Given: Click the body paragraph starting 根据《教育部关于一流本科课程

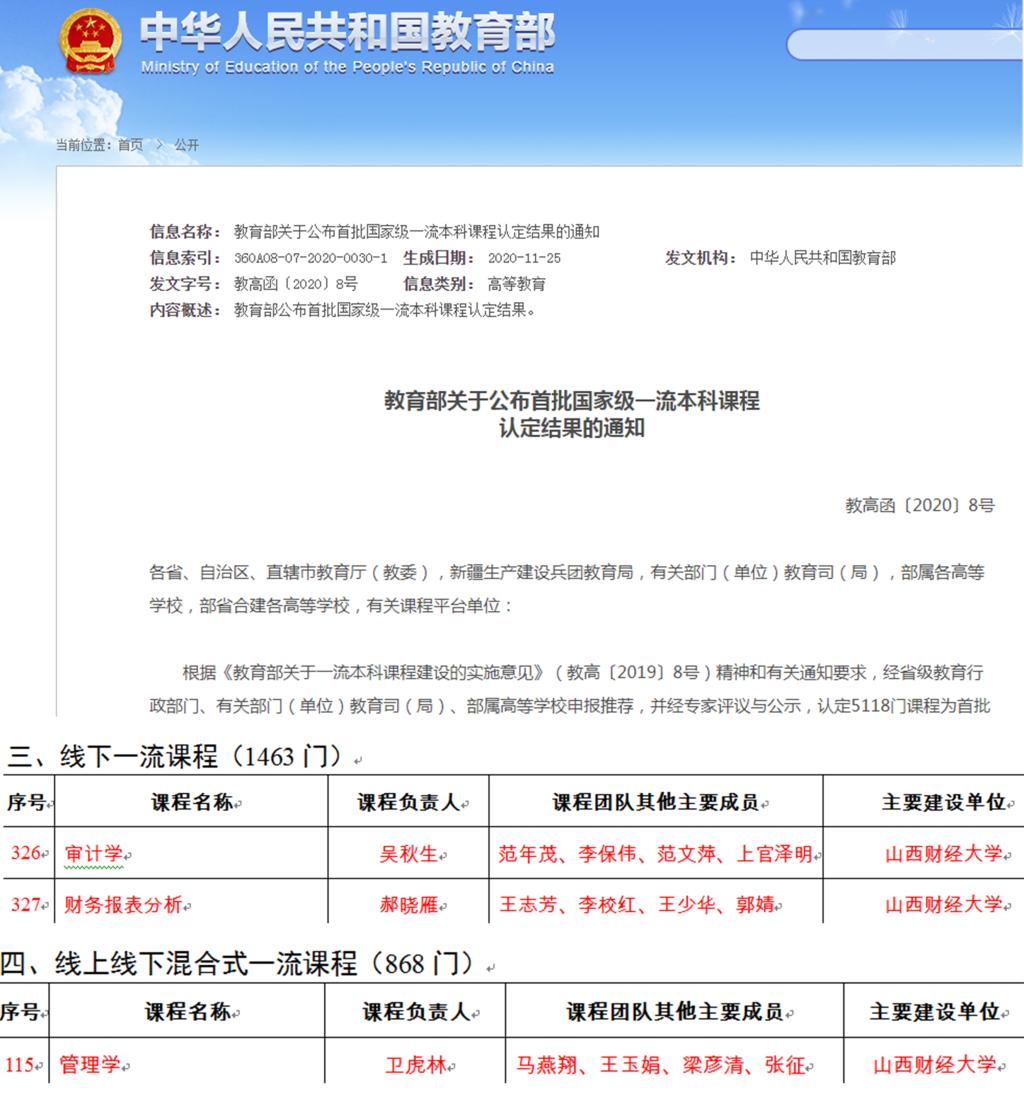Looking at the screenshot, I should click(570, 689).
